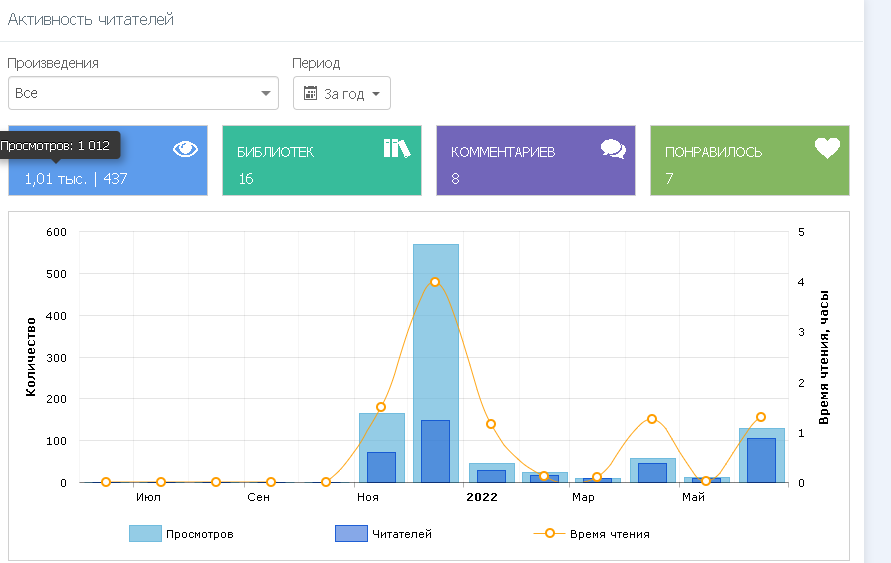Click the heart icon on Понравилось card

[827, 148]
